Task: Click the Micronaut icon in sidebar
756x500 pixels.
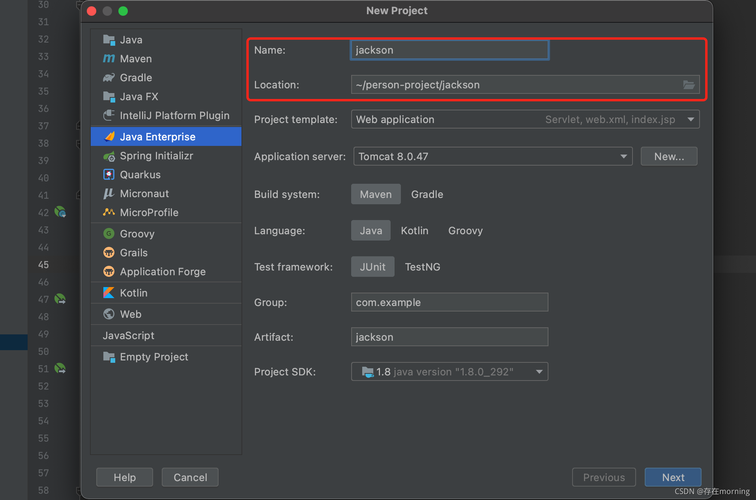Action: point(109,194)
